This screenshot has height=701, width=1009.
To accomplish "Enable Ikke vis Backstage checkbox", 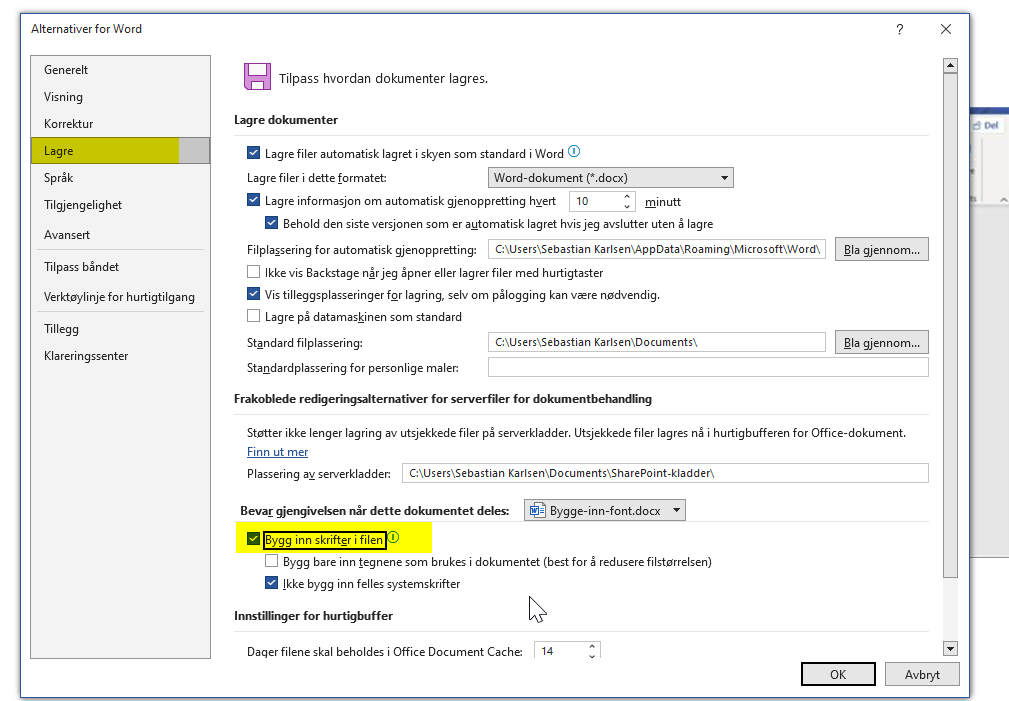I will 254,272.
